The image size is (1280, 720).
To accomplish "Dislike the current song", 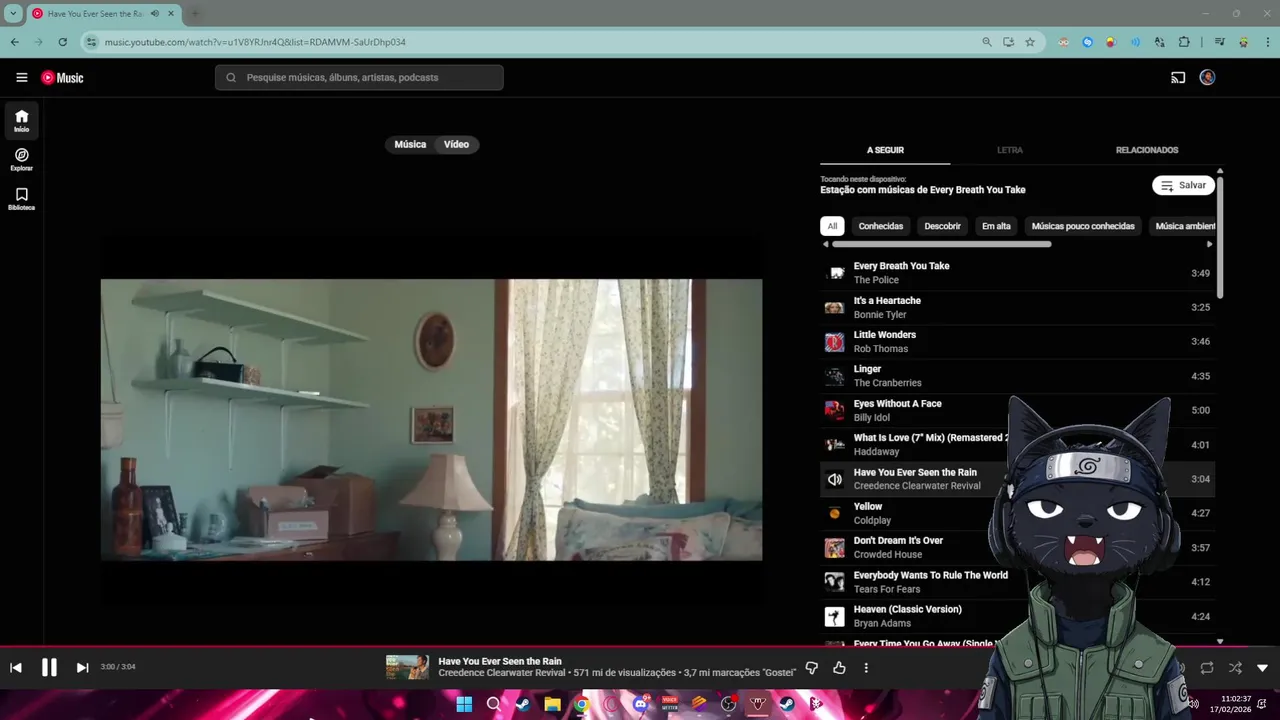I will pos(811,668).
